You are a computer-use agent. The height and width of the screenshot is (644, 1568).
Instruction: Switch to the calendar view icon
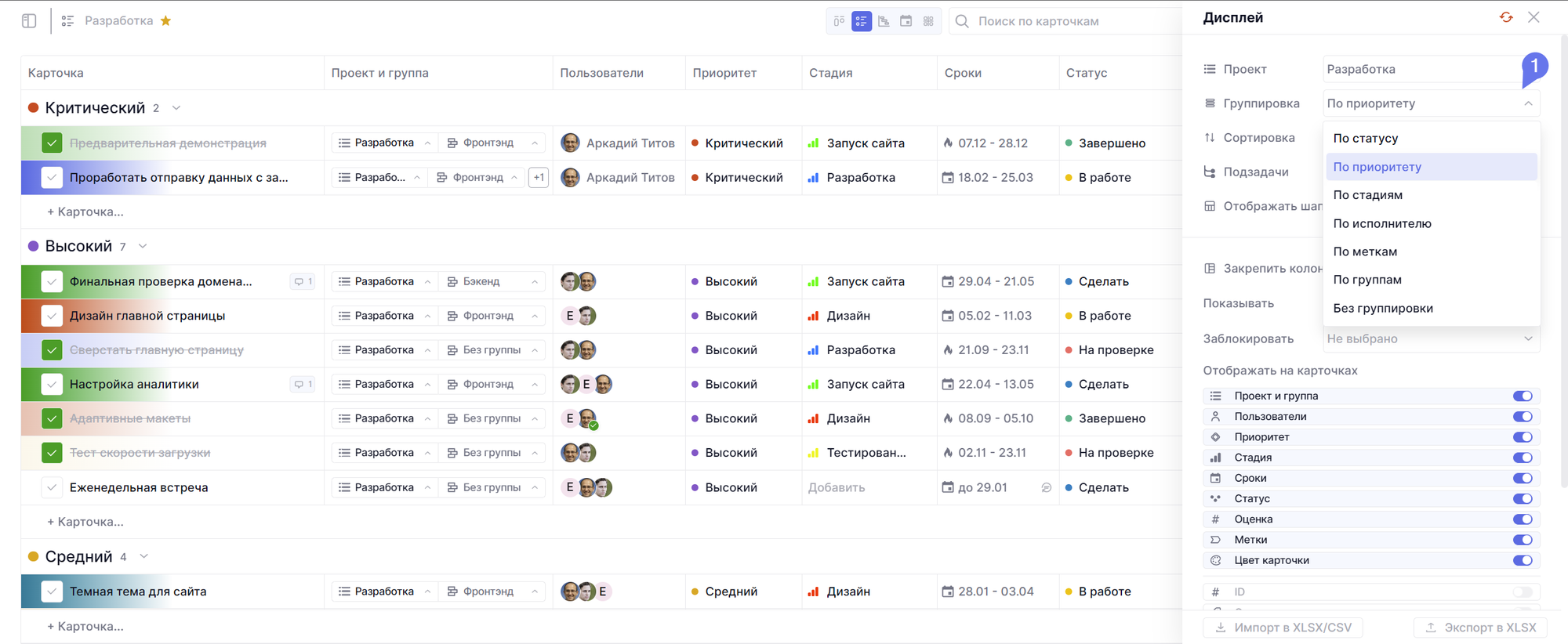click(906, 21)
